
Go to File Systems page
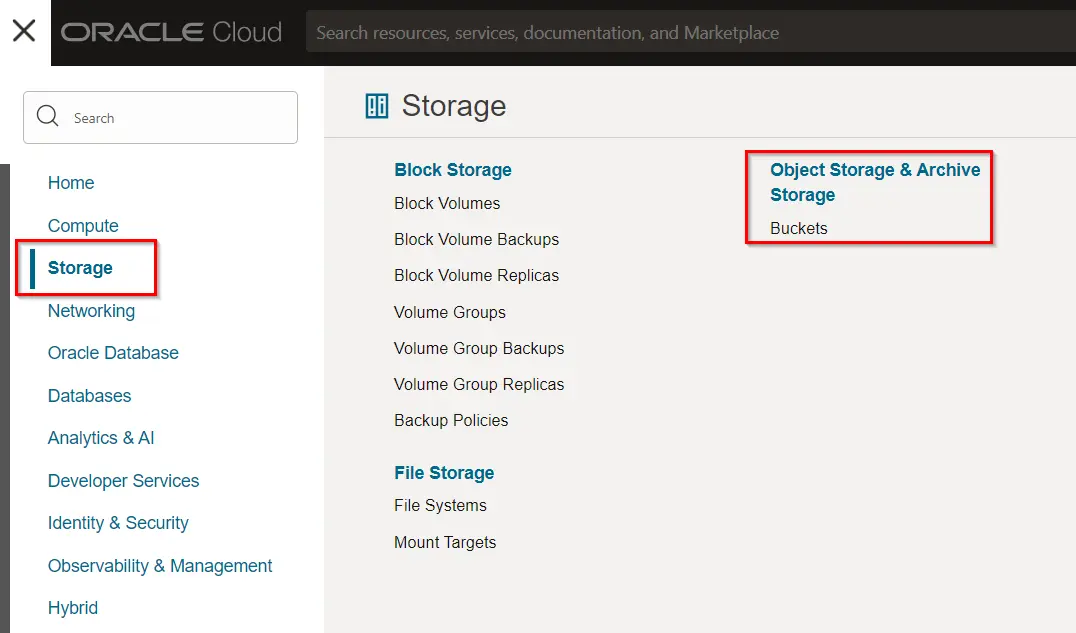click(x=440, y=506)
